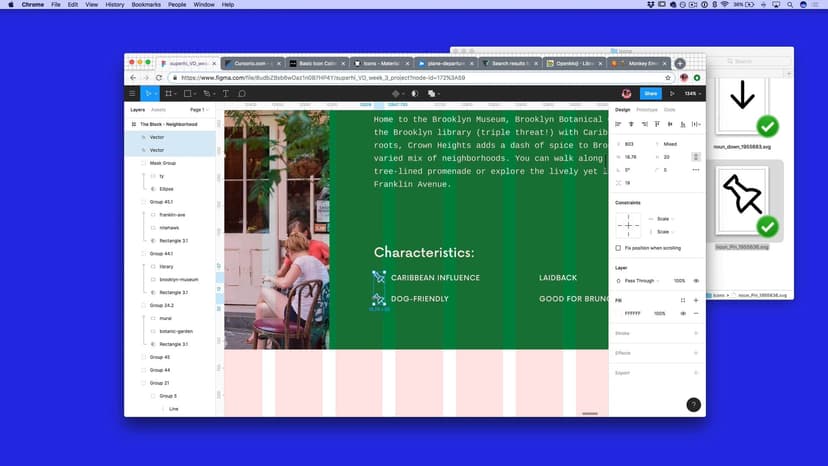This screenshot has width=828, height=466.
Task: Click the constrain proportions icon
Action: (x=695, y=157)
